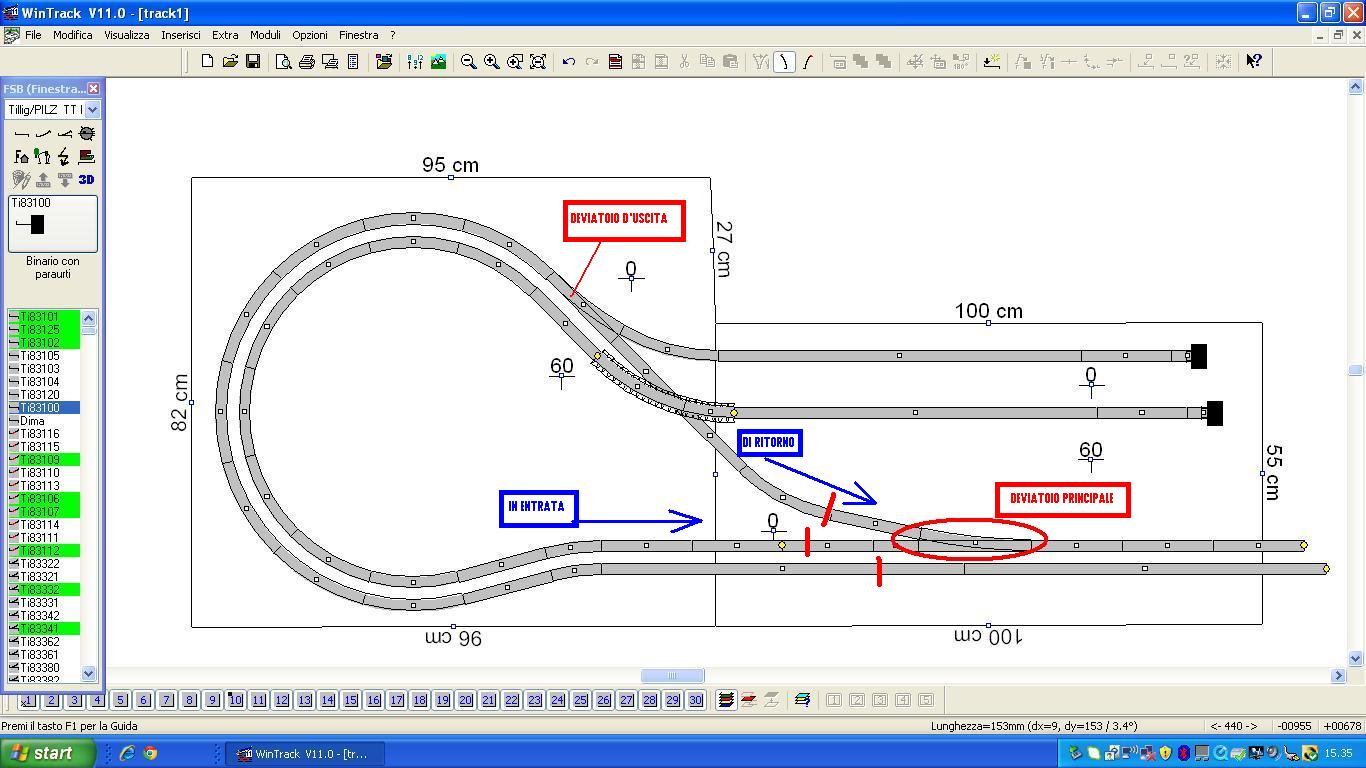Select the turntable category icon
This screenshot has height=768, width=1366.
pos(87,133)
